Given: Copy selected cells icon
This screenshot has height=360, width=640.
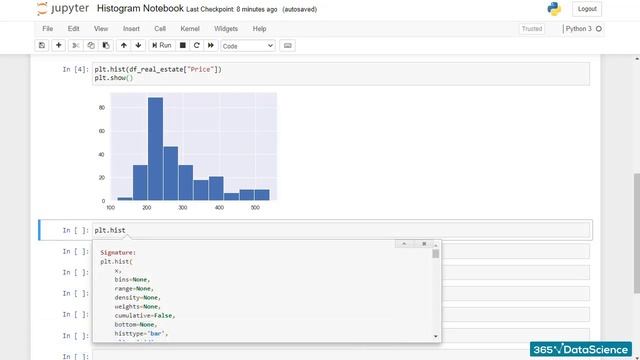Looking at the screenshot, I should click(91, 45).
